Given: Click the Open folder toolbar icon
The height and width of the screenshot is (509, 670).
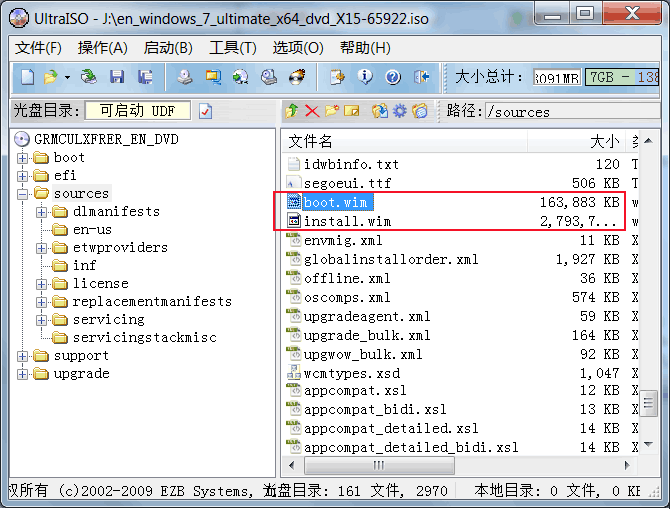Looking at the screenshot, I should [x=50, y=77].
